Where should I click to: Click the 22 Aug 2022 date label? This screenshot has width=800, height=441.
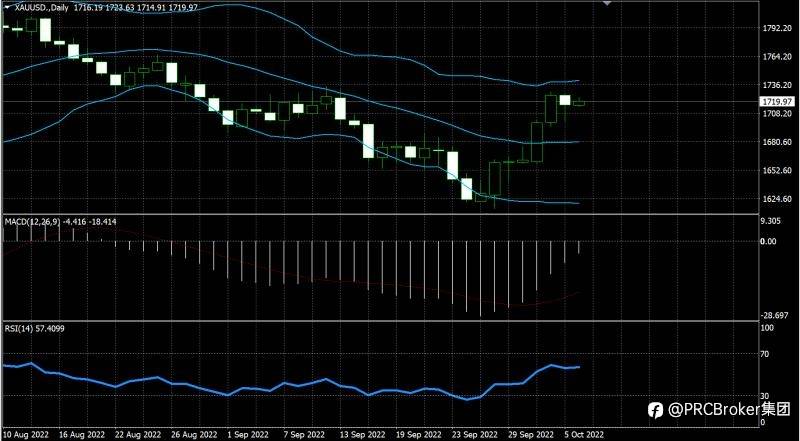(x=137, y=434)
